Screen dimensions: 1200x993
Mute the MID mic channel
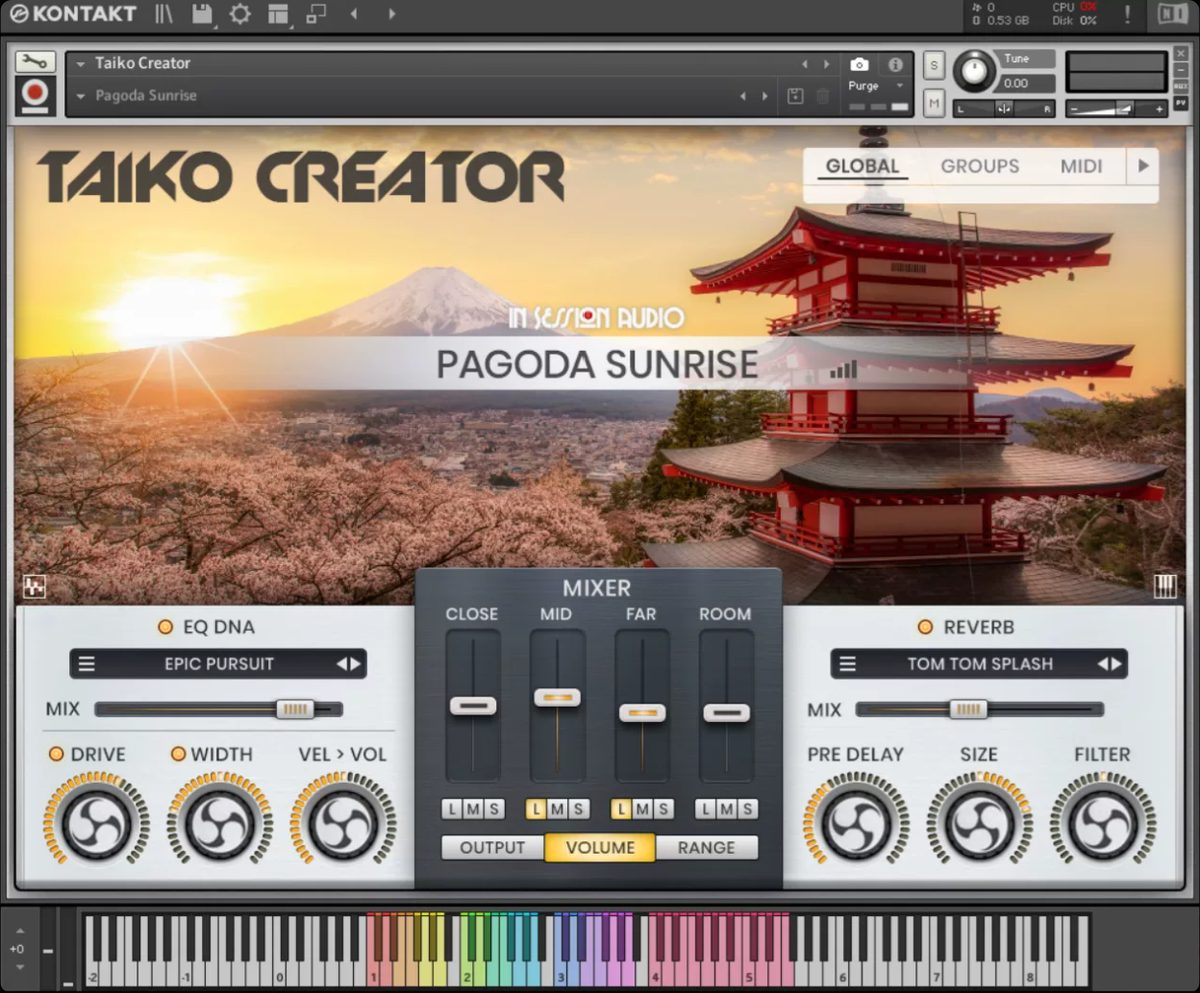coord(558,809)
